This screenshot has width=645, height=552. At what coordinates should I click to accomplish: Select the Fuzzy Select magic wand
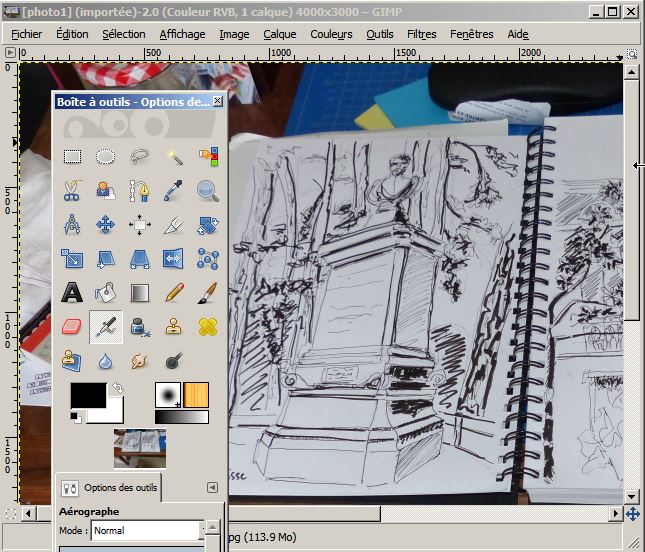(x=174, y=156)
